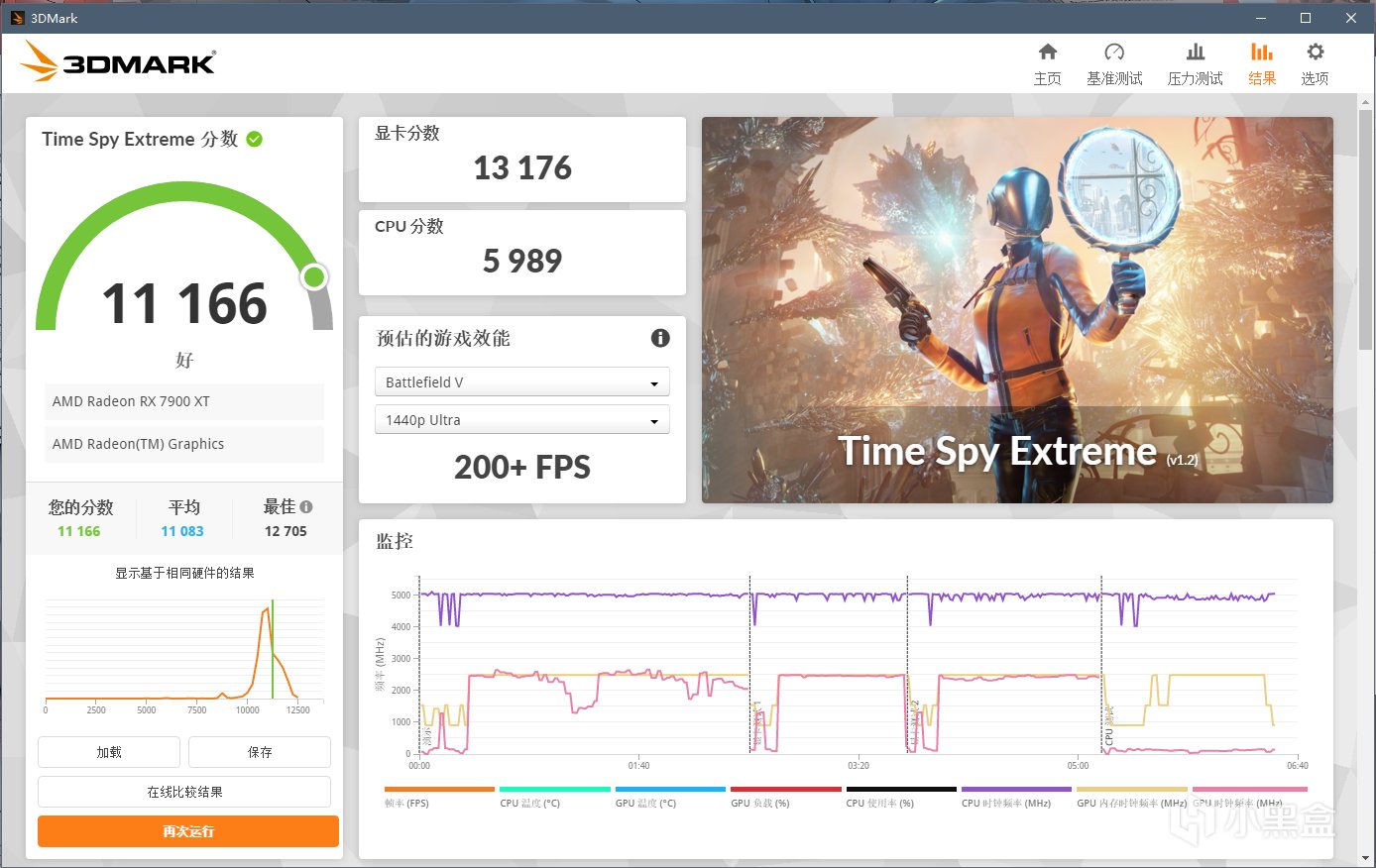This screenshot has height=868, width=1376.
Task: Click the 200+ FPS estimate
Action: [522, 467]
